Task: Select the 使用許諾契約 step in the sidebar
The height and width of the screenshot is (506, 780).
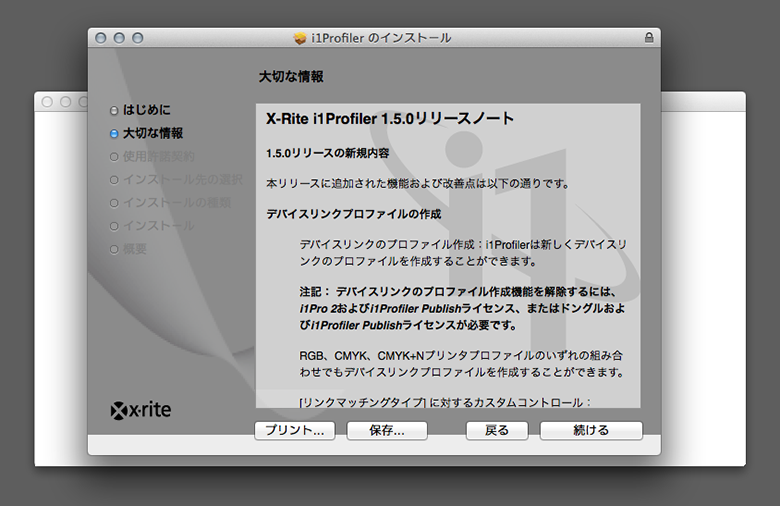Action: tap(158, 156)
